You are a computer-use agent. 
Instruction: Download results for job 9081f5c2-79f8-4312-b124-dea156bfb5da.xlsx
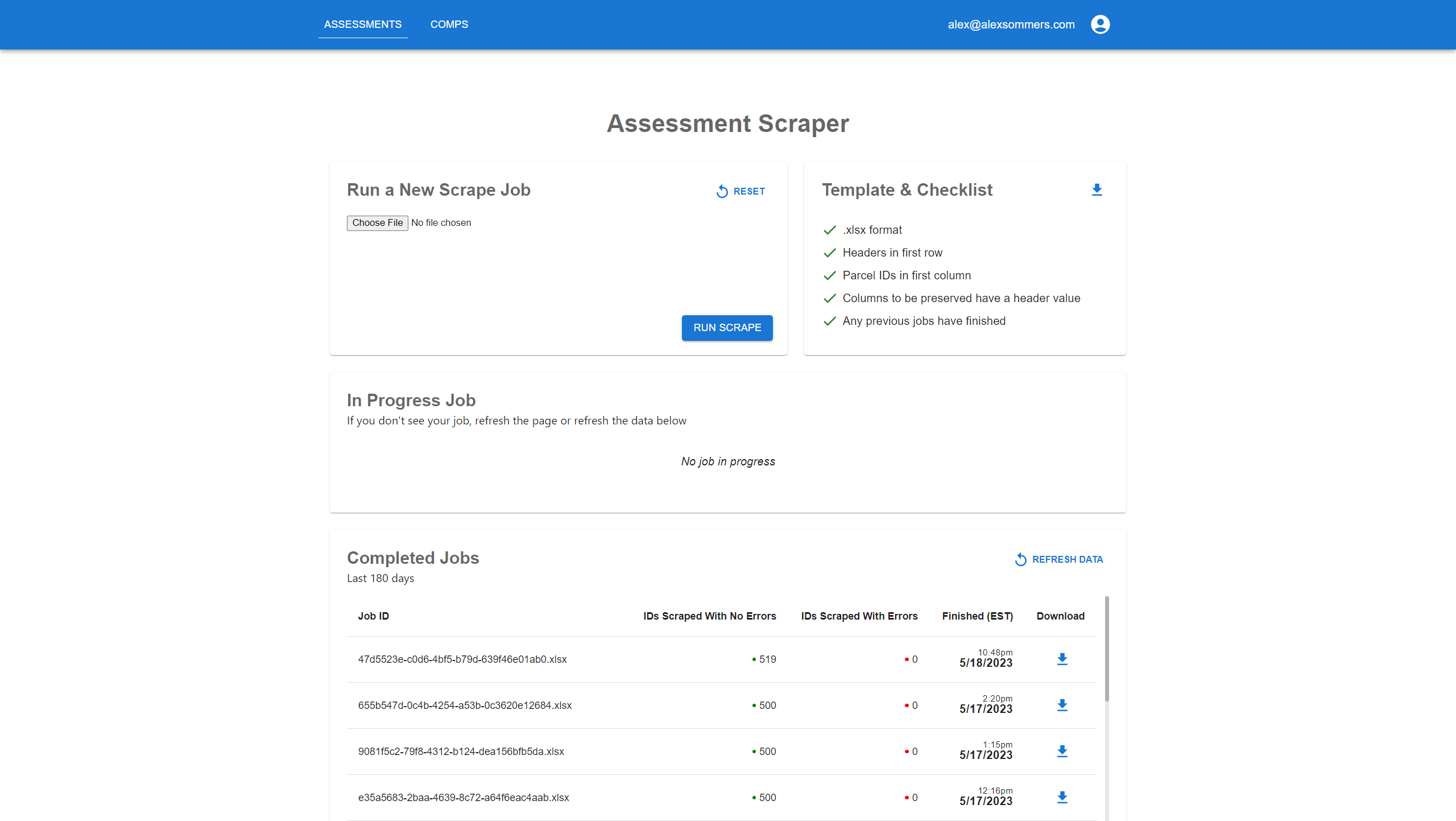pos(1062,751)
